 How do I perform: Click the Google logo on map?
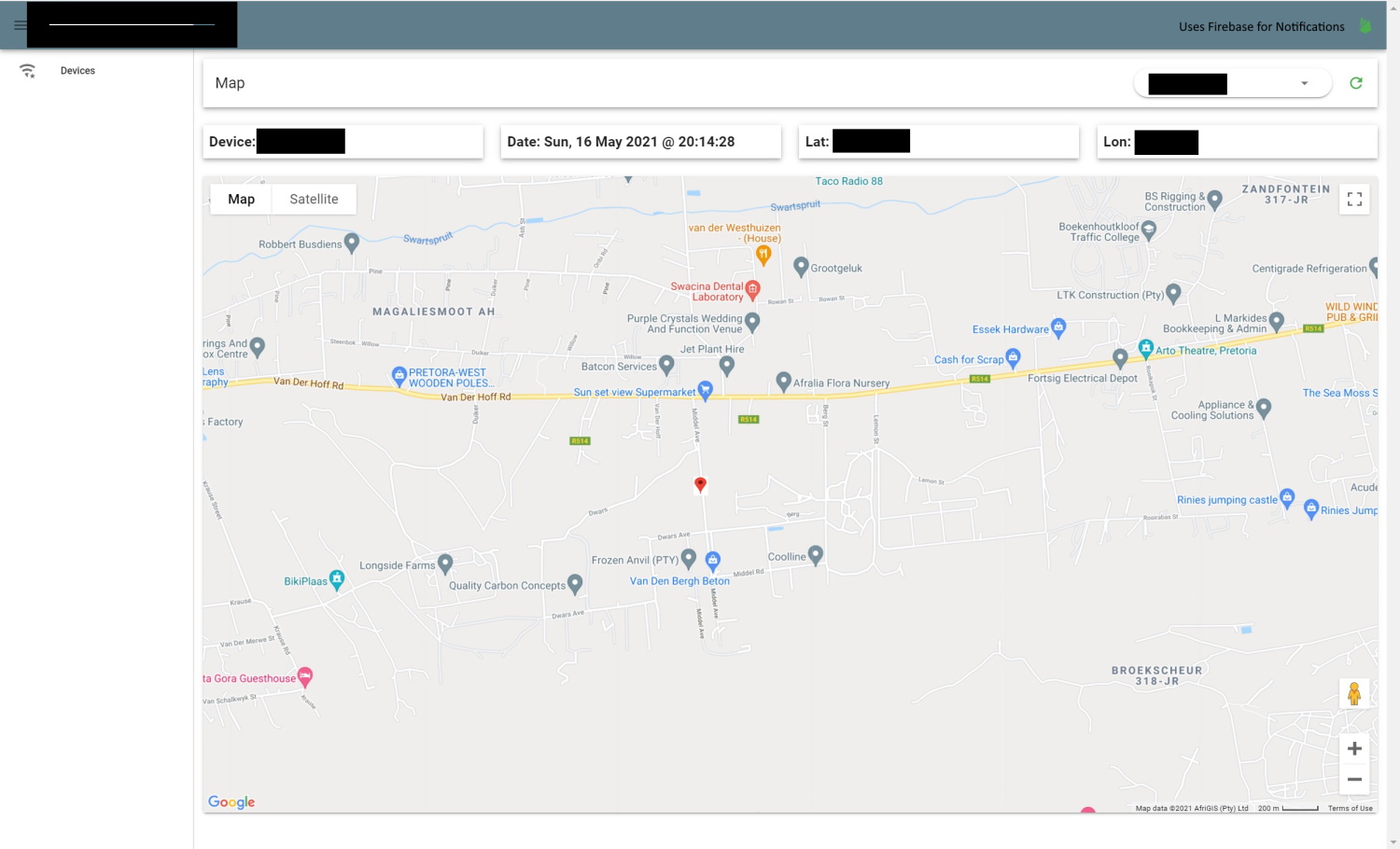231,801
